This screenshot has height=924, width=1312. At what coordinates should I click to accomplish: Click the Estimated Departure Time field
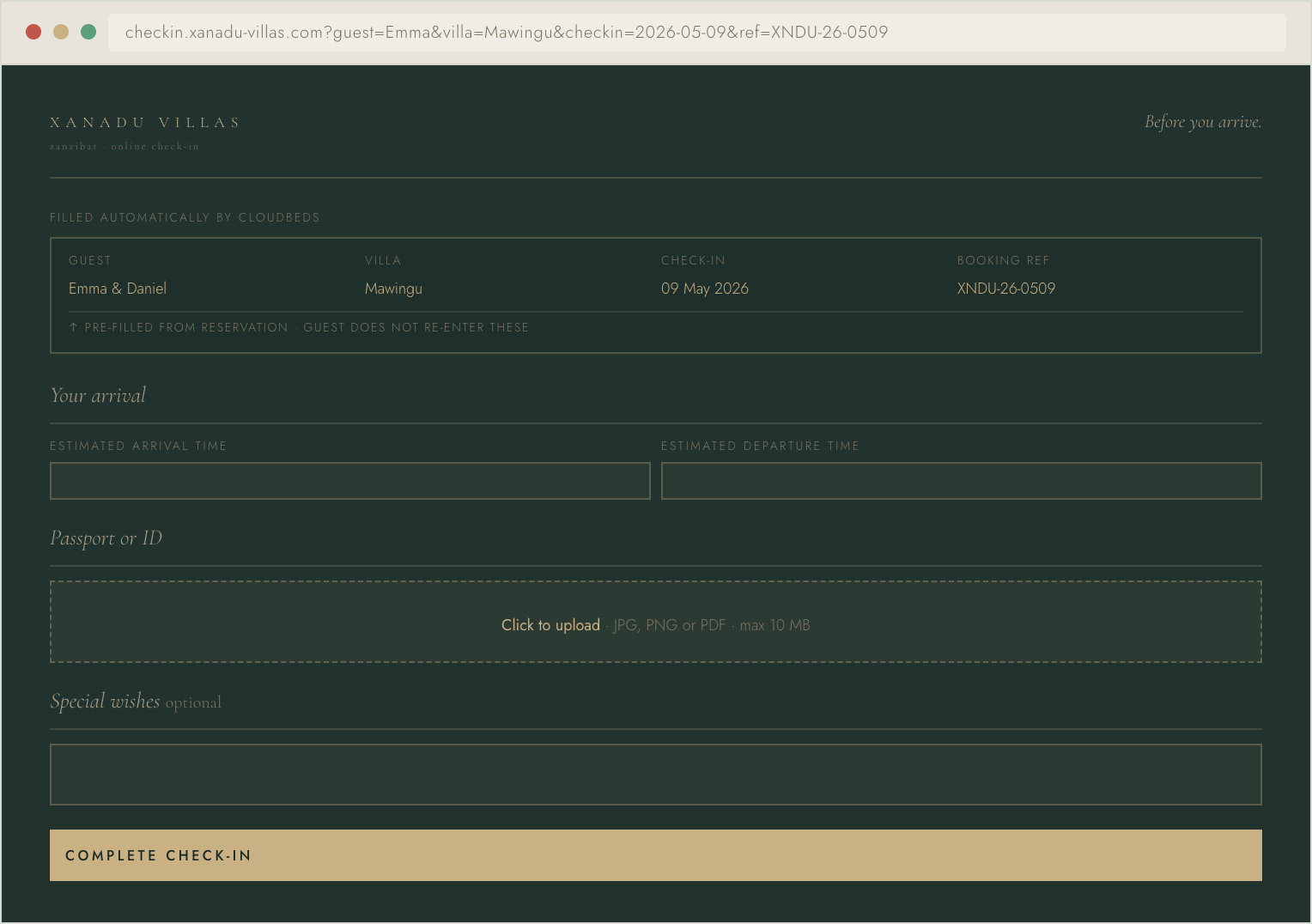coord(961,481)
